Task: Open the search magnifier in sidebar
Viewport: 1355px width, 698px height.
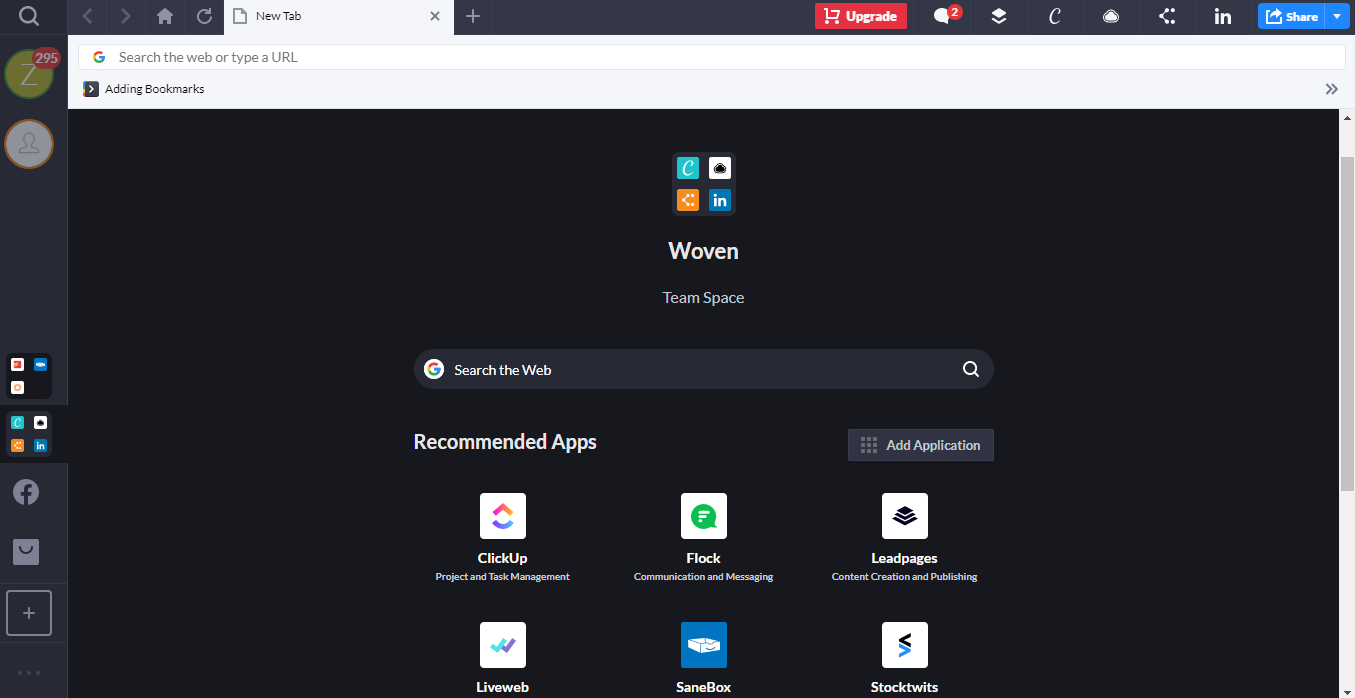Action: [x=29, y=16]
